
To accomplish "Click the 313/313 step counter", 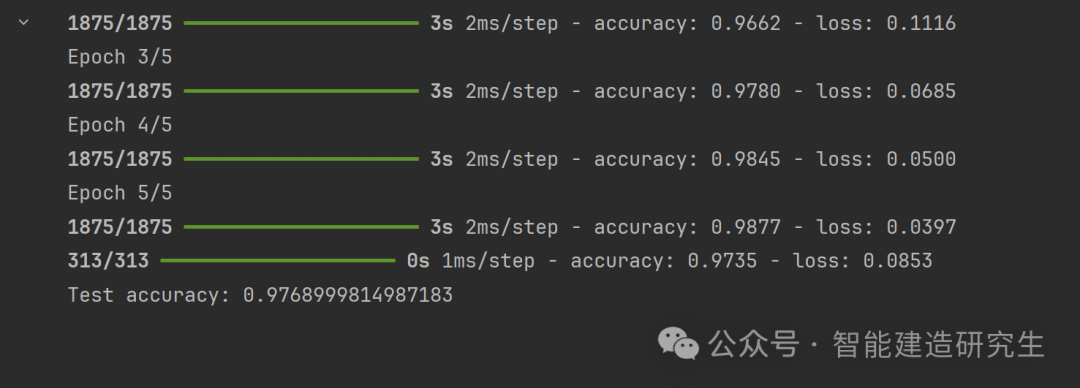I will click(x=108, y=261).
